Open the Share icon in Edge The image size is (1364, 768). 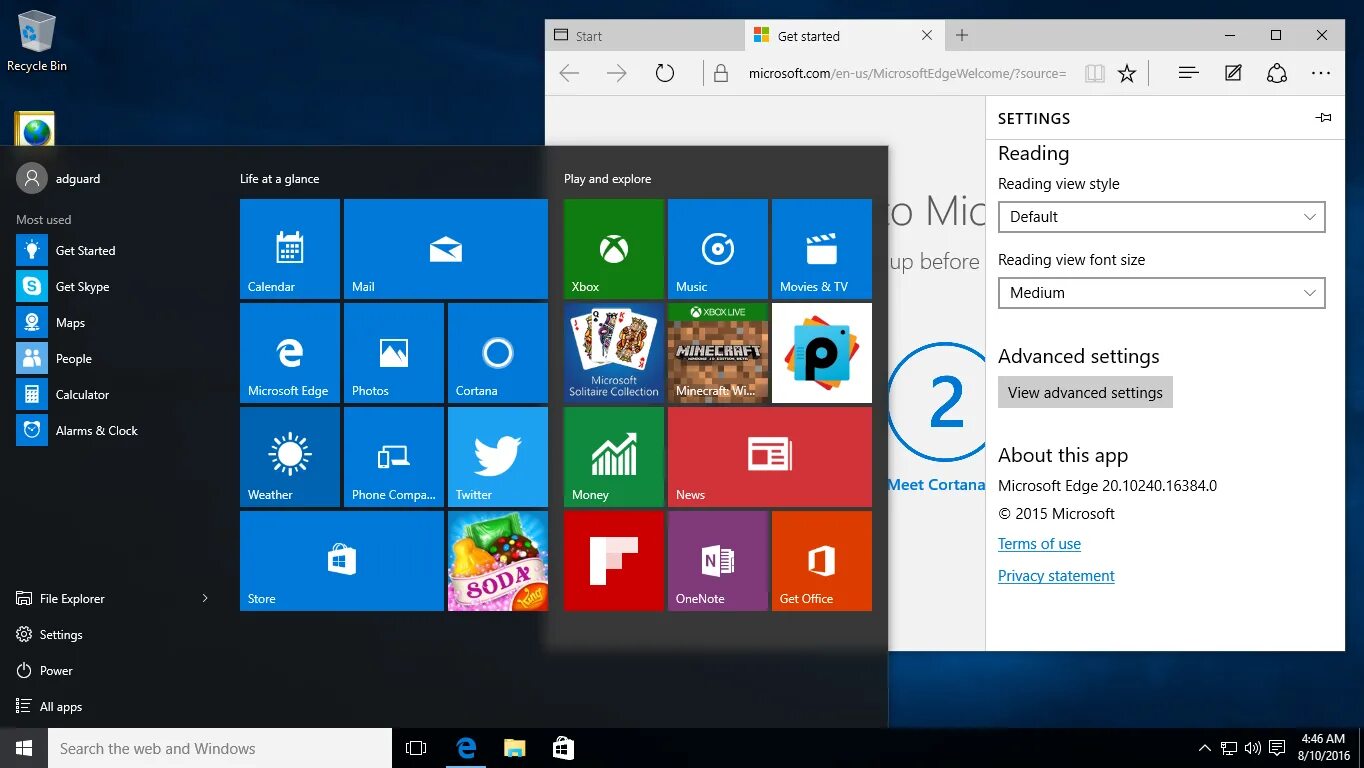click(1277, 73)
